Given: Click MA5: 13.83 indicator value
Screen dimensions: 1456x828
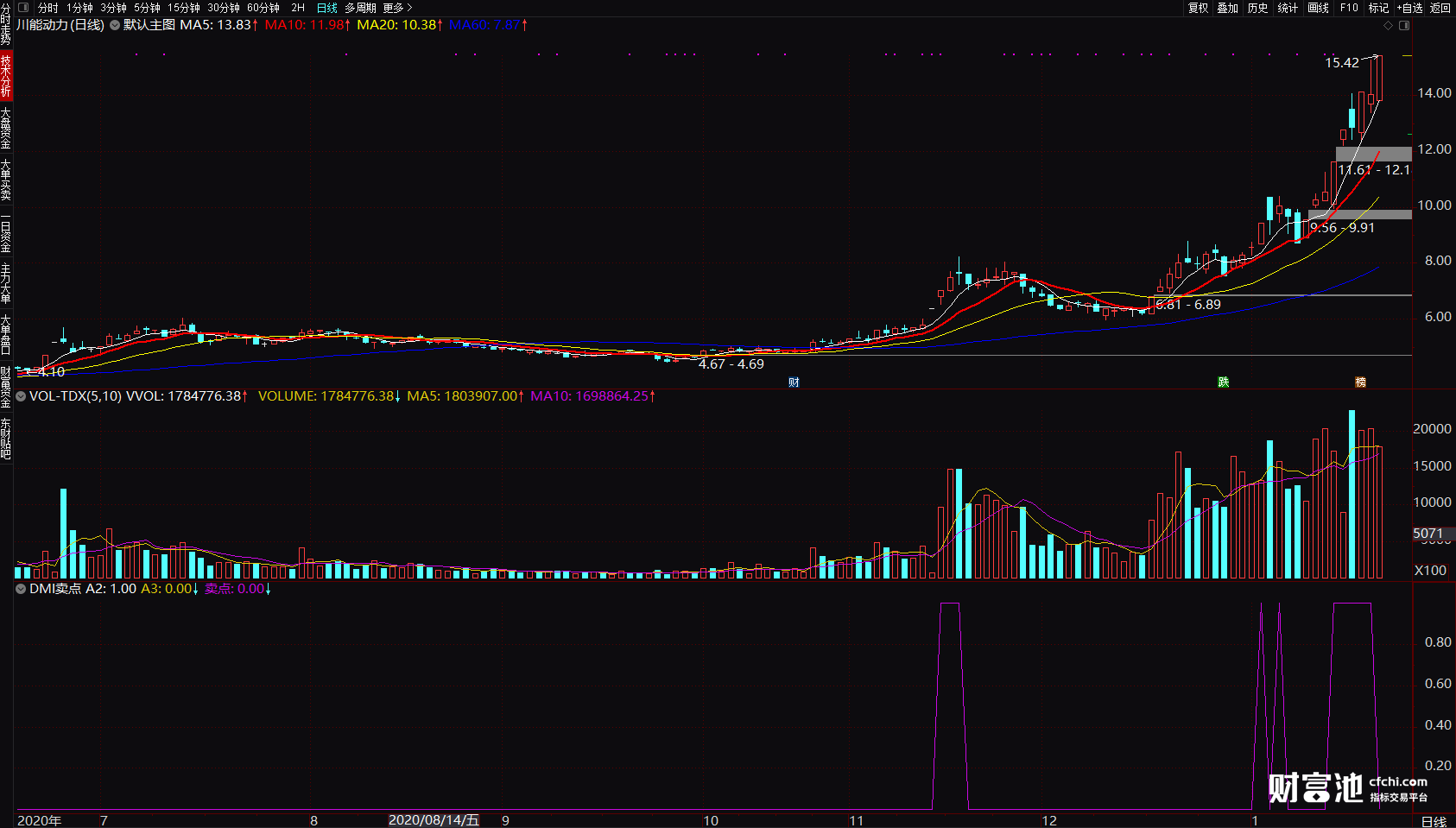Looking at the screenshot, I should pos(219,25).
